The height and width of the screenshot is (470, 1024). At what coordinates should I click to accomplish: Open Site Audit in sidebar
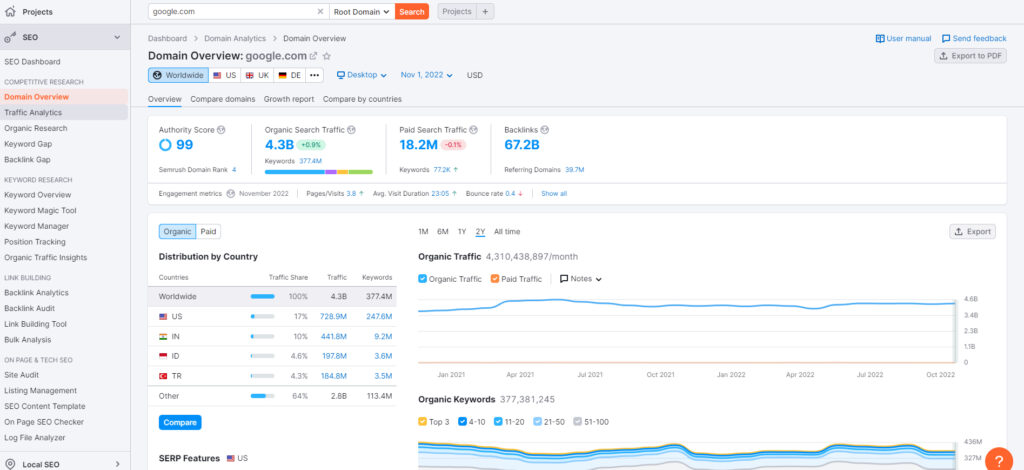point(22,375)
